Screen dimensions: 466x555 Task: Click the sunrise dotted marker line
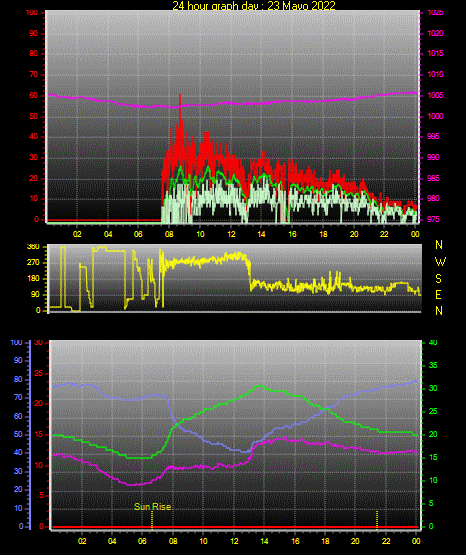(x=152, y=520)
